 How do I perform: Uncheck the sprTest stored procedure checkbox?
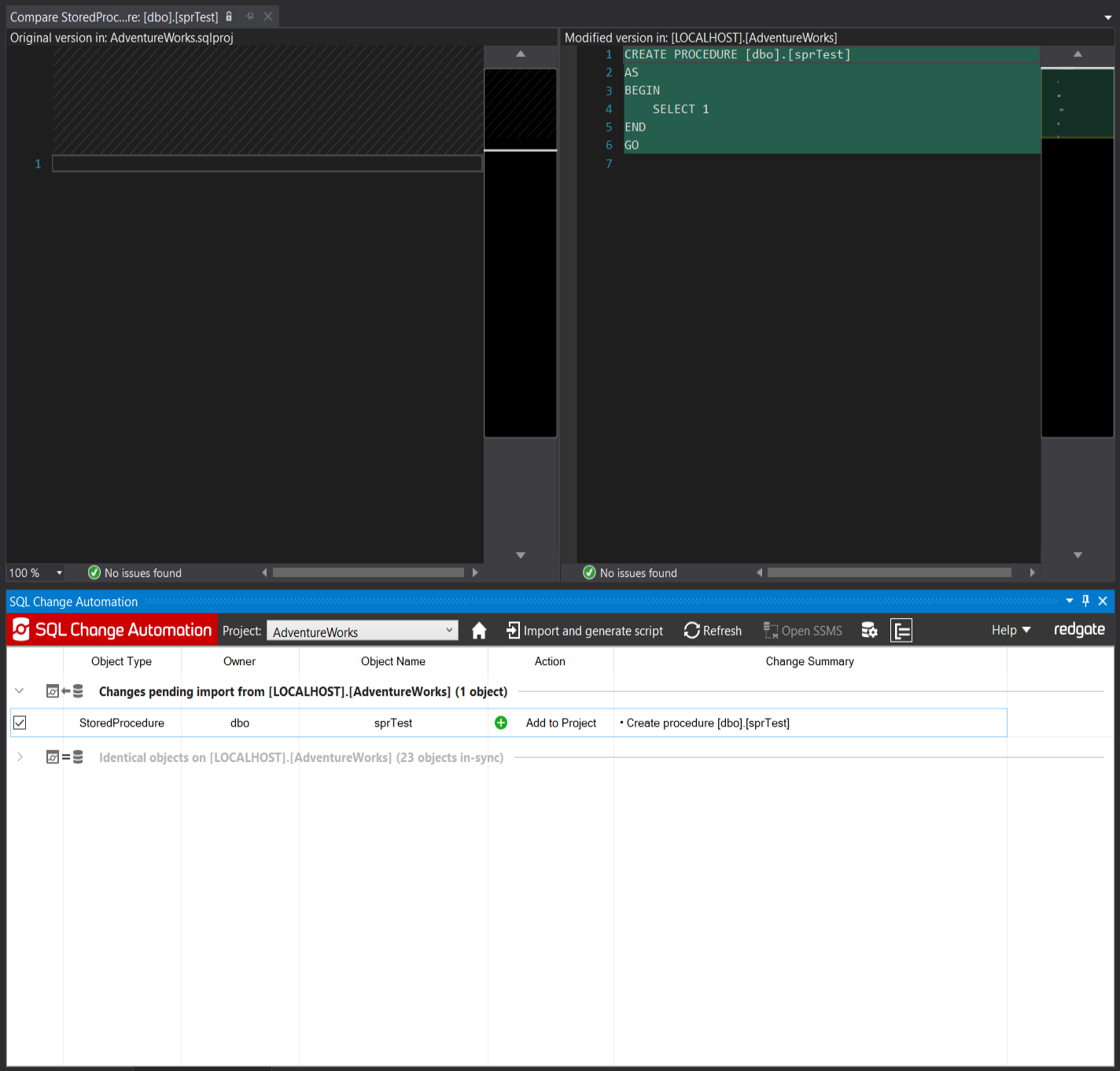point(20,723)
